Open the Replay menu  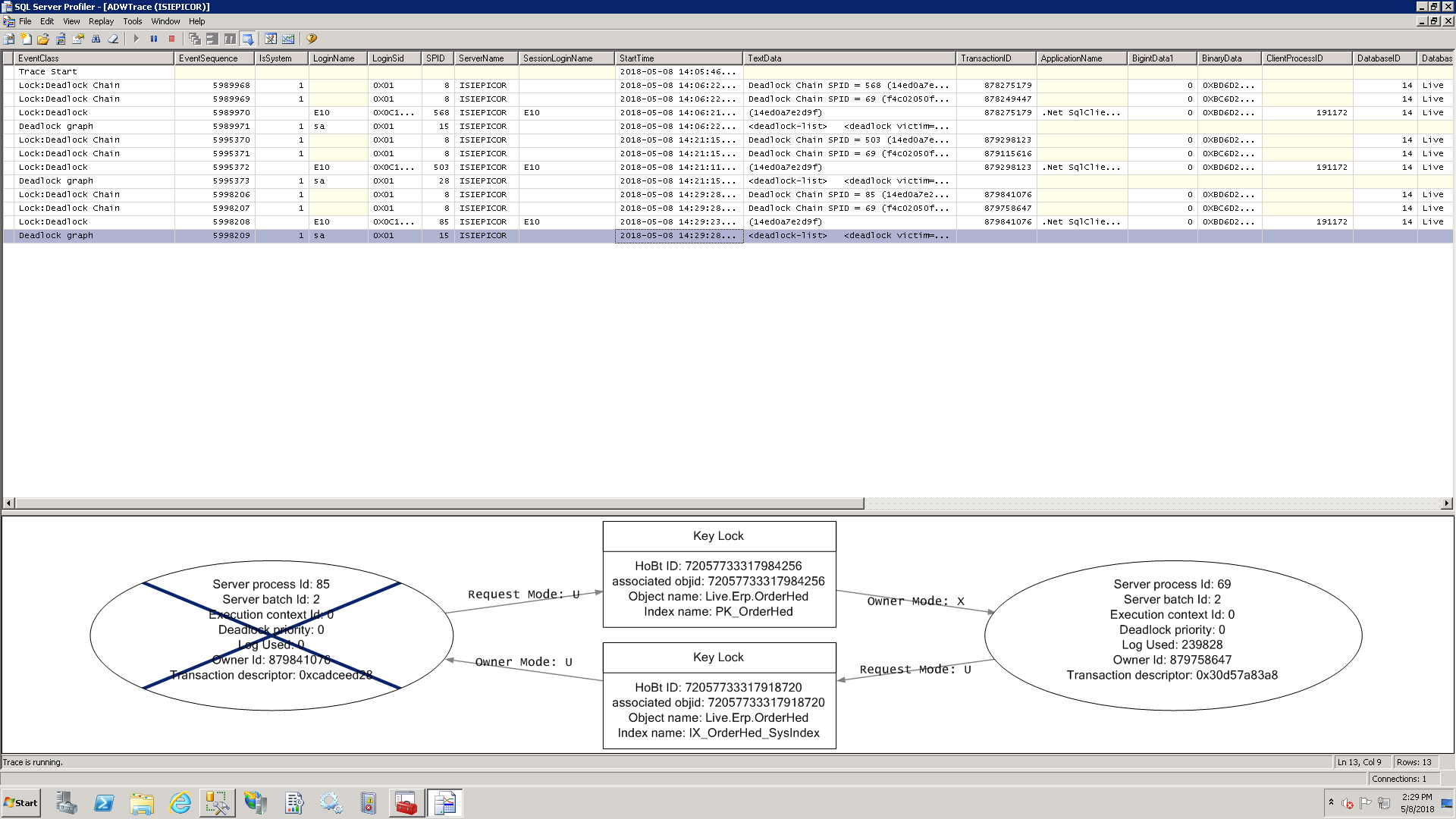coord(101,21)
